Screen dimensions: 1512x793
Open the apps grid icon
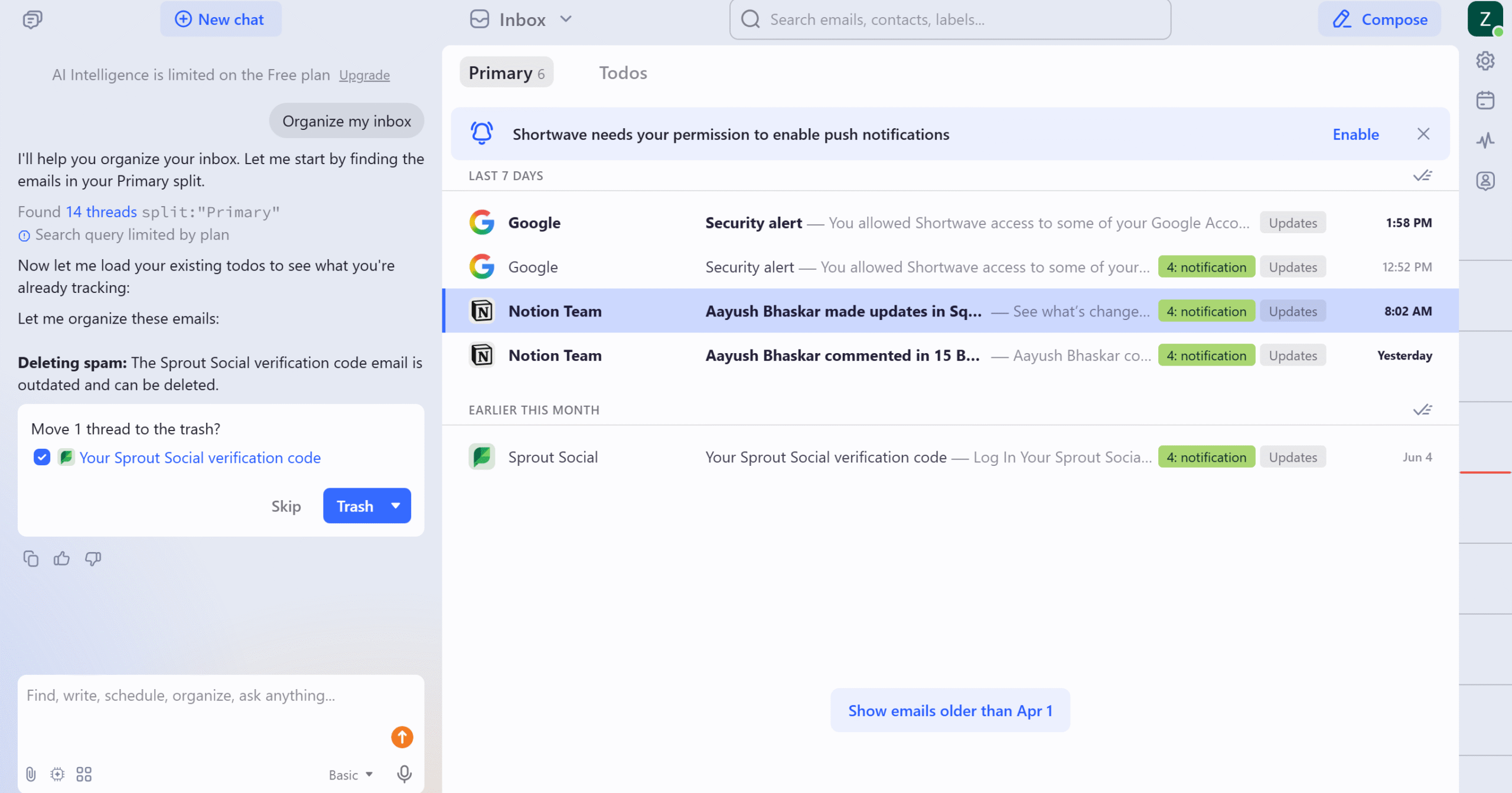click(x=84, y=774)
